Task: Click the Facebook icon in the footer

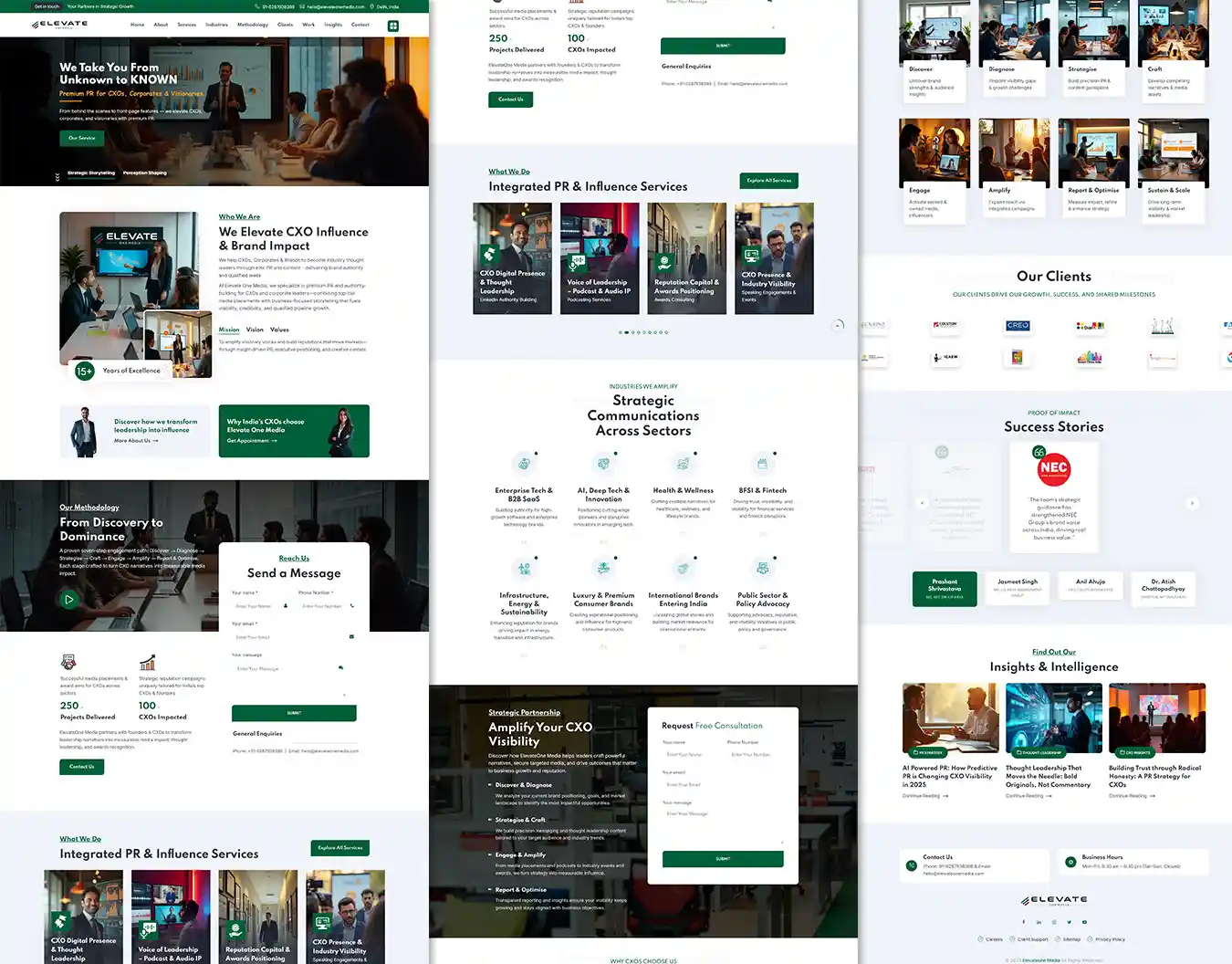Action: pyautogui.click(x=1023, y=922)
